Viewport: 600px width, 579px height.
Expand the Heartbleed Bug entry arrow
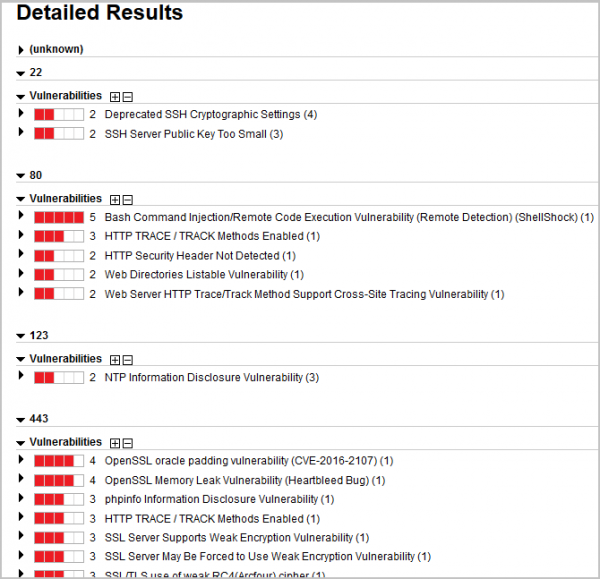click(x=21, y=480)
